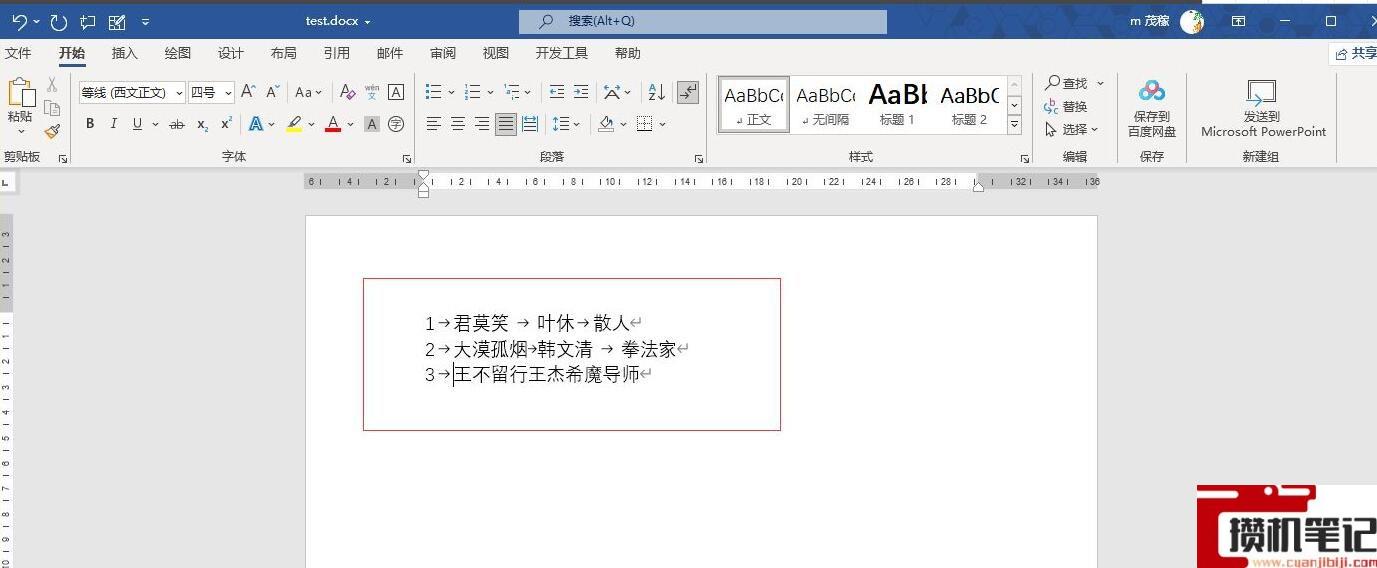1377x568 pixels.
Task: Toggle italic formatting
Action: click(113, 124)
